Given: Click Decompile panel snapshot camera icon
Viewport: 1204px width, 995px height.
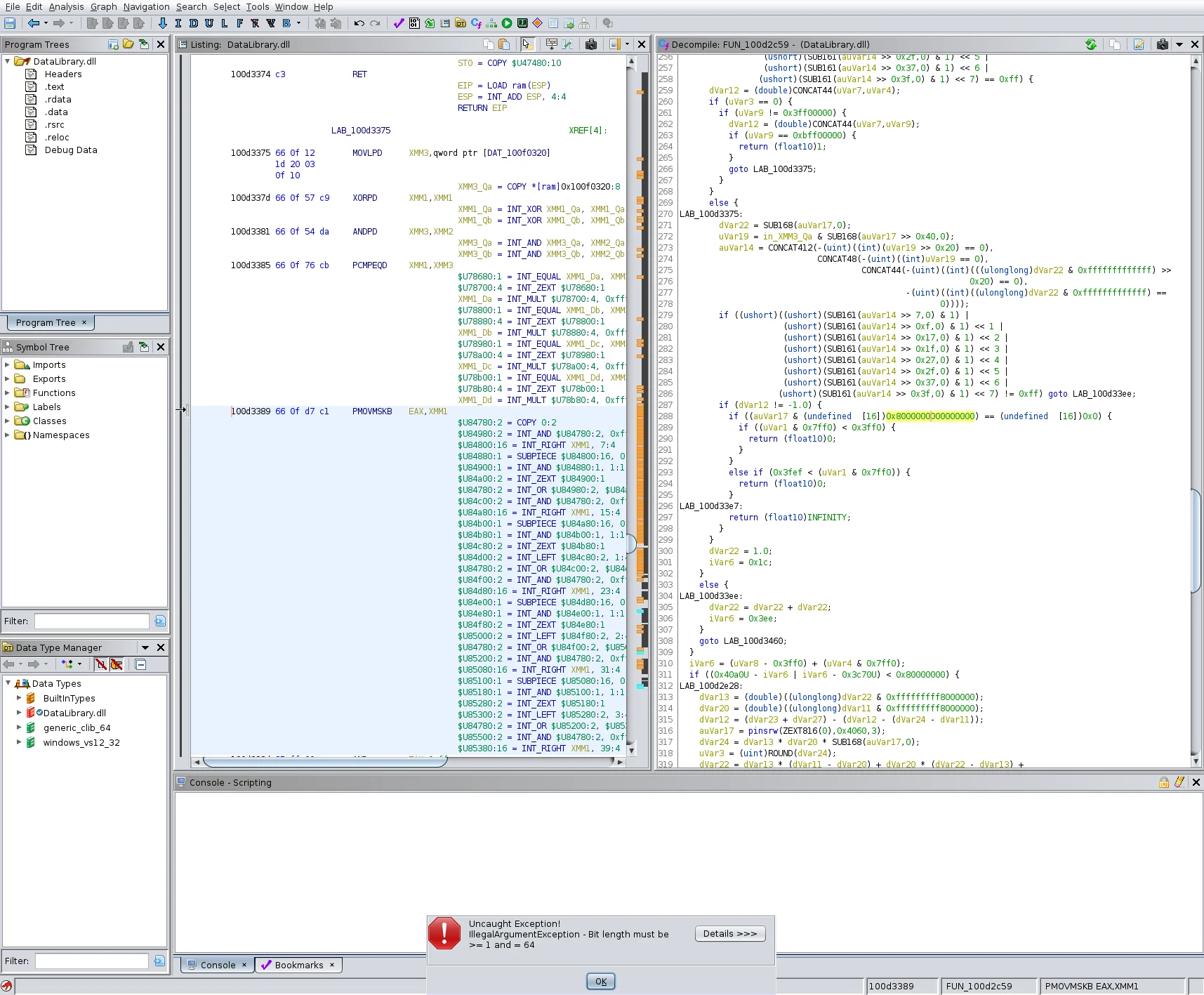Looking at the screenshot, I should 1163,44.
